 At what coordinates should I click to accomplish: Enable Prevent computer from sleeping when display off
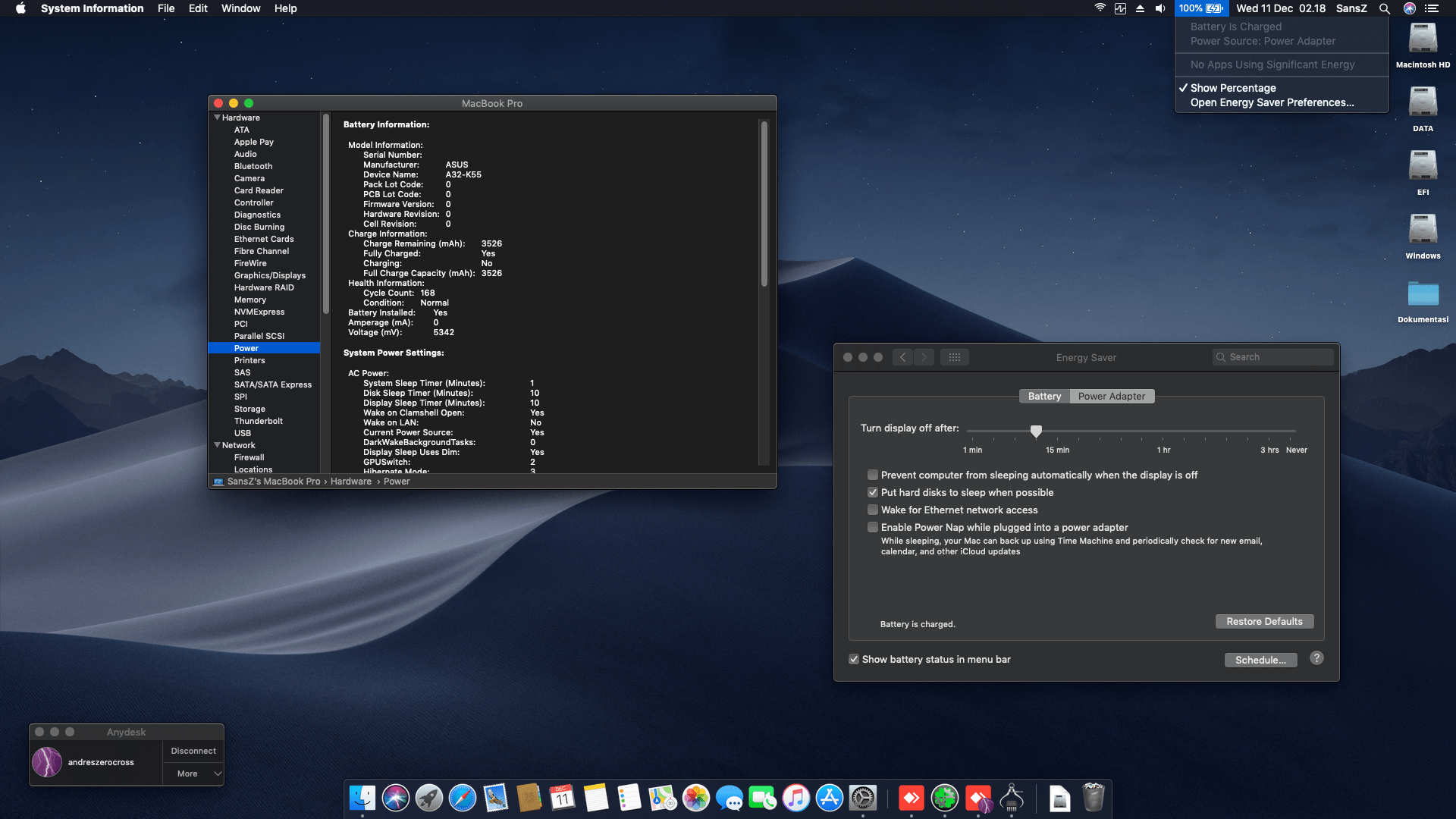pyautogui.click(x=873, y=475)
